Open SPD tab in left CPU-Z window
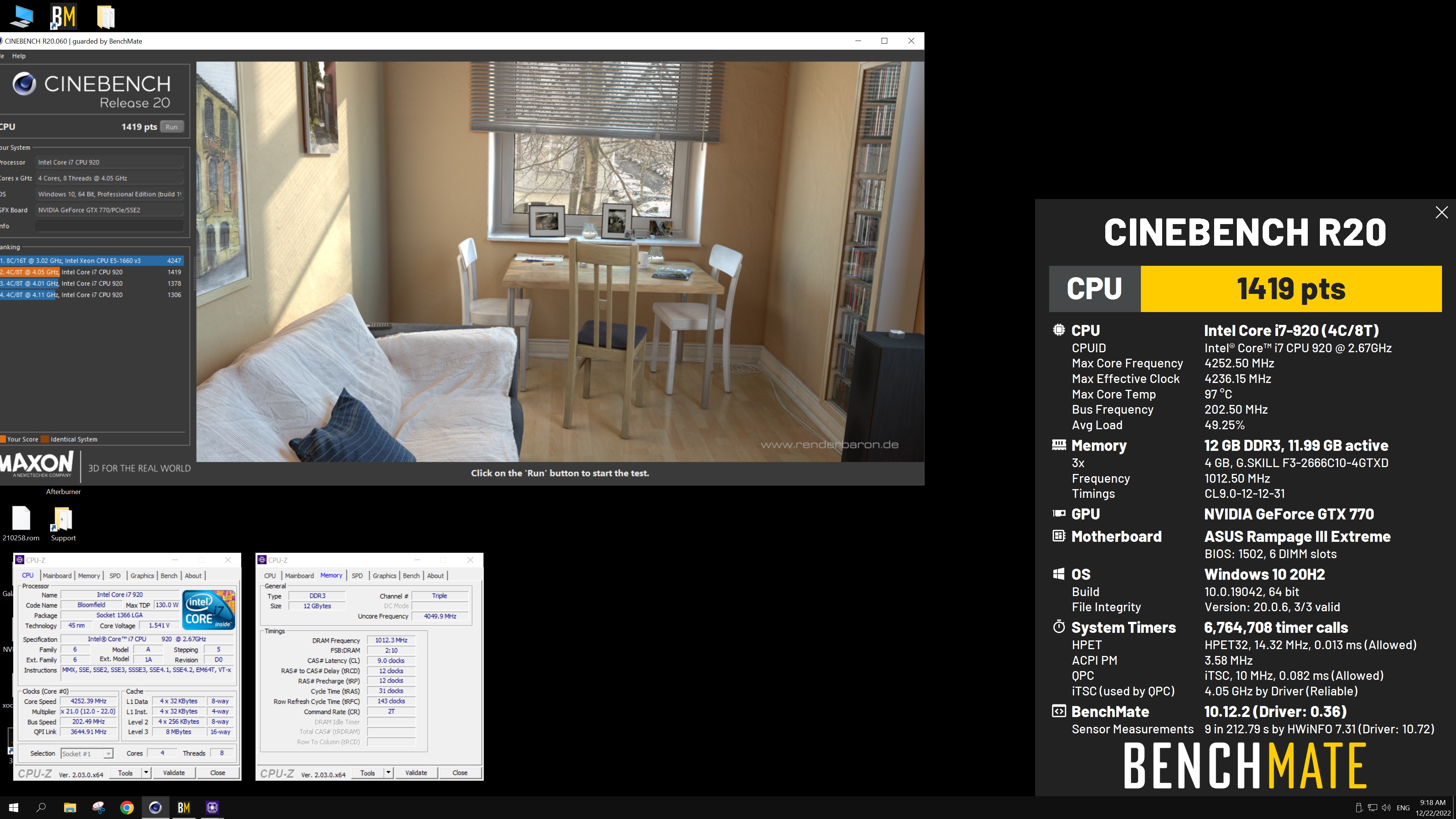The image size is (1456, 819). tap(115, 576)
